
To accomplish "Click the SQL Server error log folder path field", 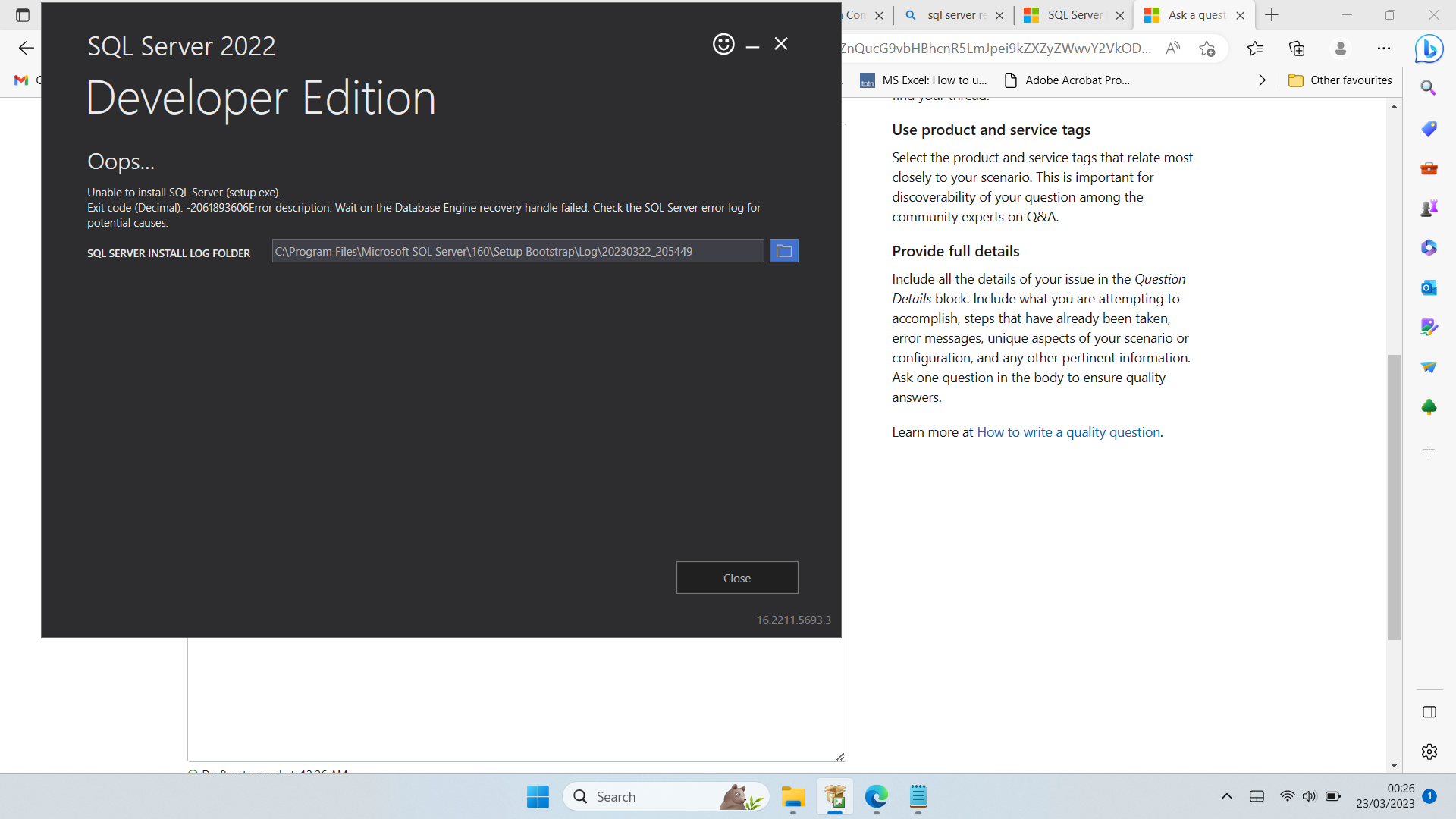I will pyautogui.click(x=518, y=250).
